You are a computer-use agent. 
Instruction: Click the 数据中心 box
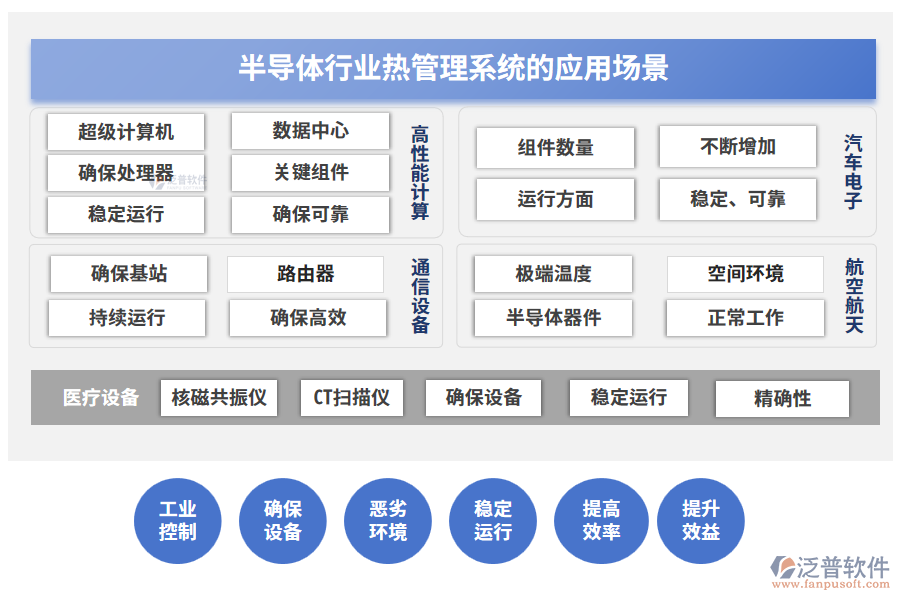point(310,131)
